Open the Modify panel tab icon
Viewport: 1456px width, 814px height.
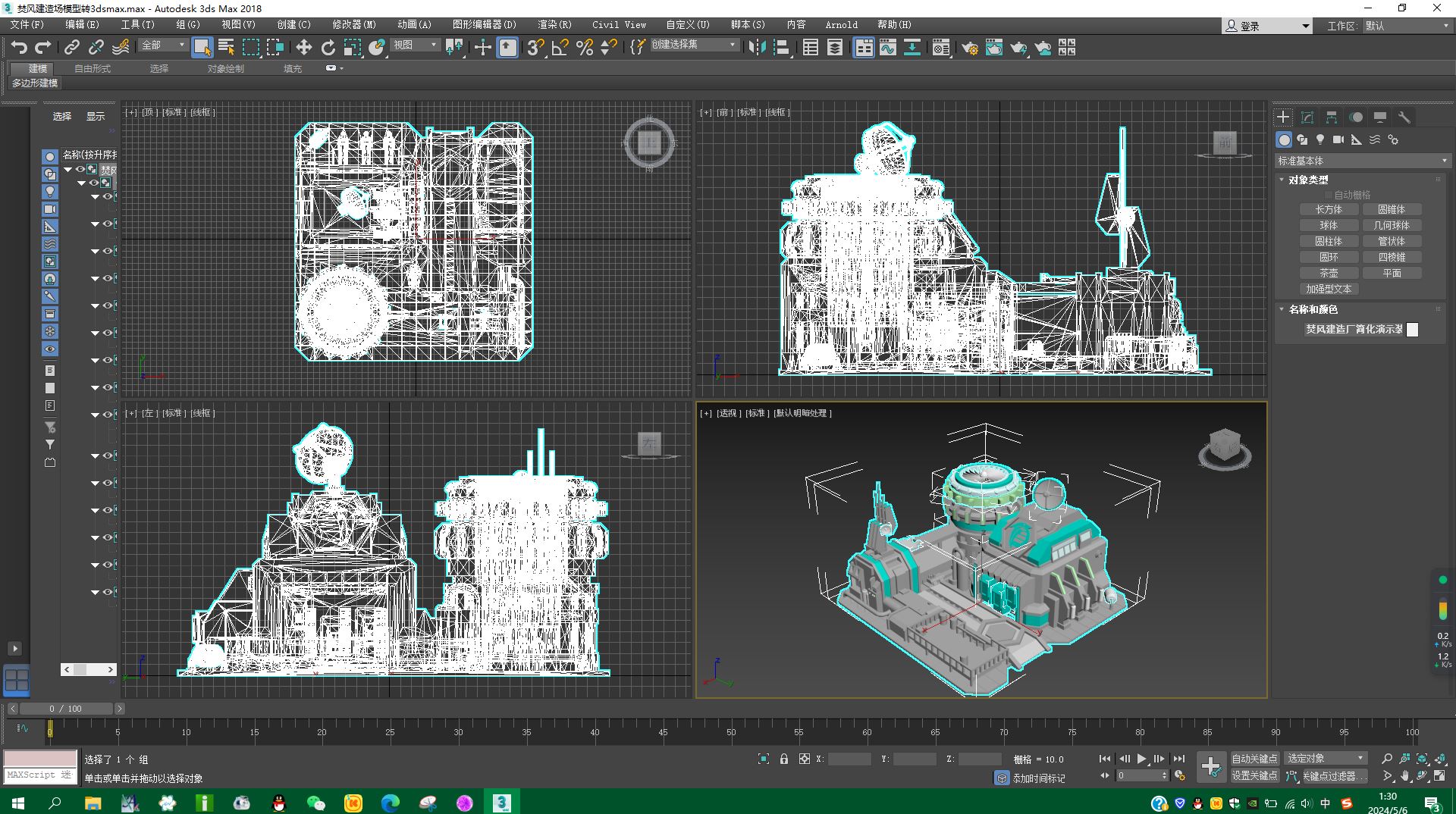[1307, 117]
